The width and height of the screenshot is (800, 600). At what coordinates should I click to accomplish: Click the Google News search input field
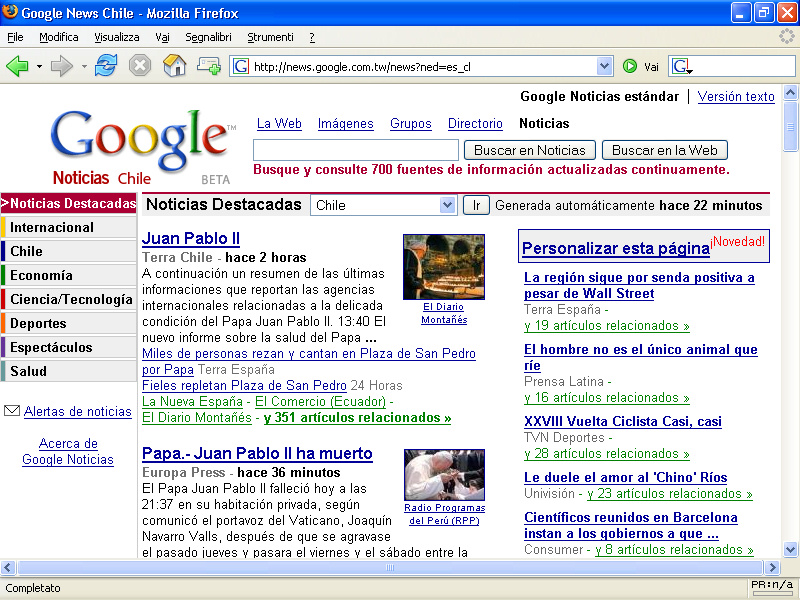tap(356, 150)
